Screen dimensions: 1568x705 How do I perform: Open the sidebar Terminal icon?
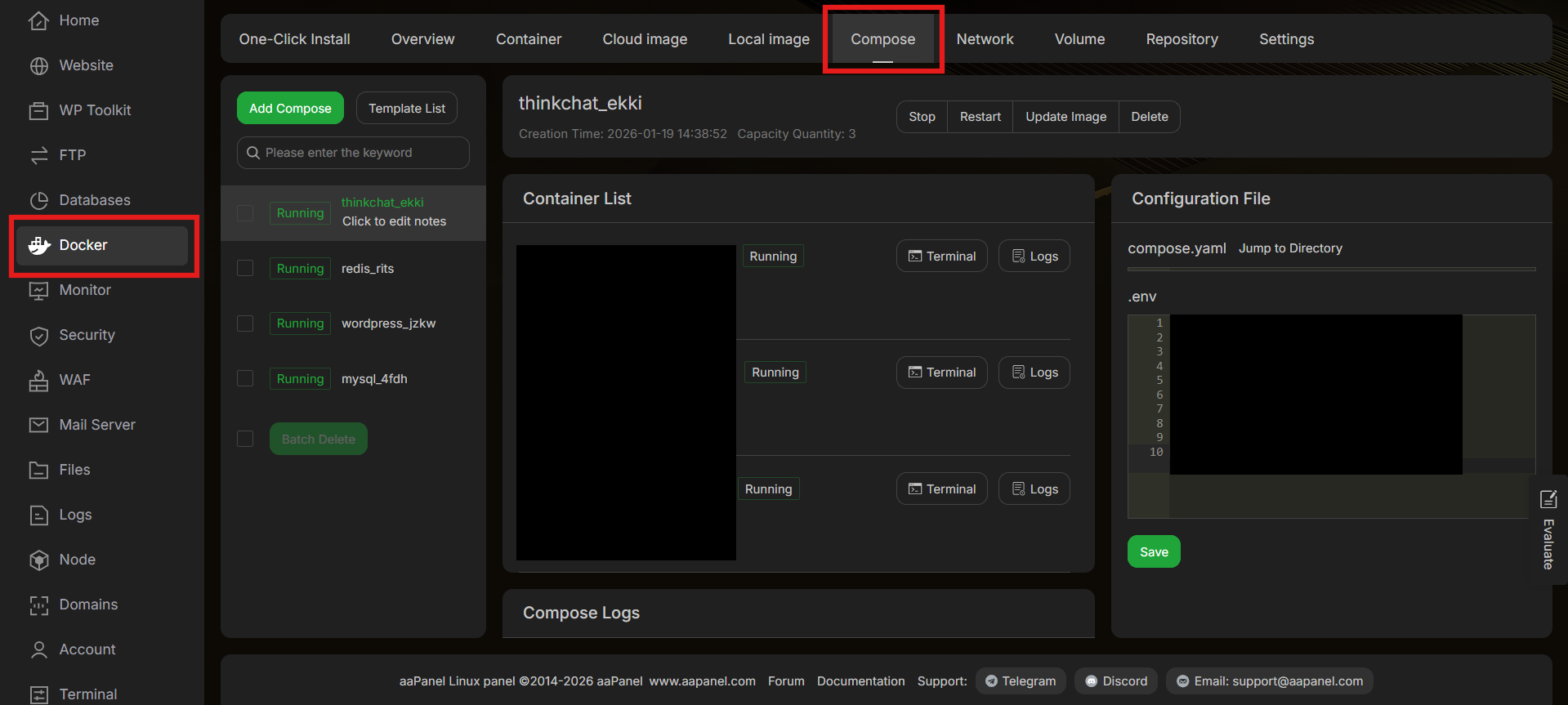[x=38, y=694]
